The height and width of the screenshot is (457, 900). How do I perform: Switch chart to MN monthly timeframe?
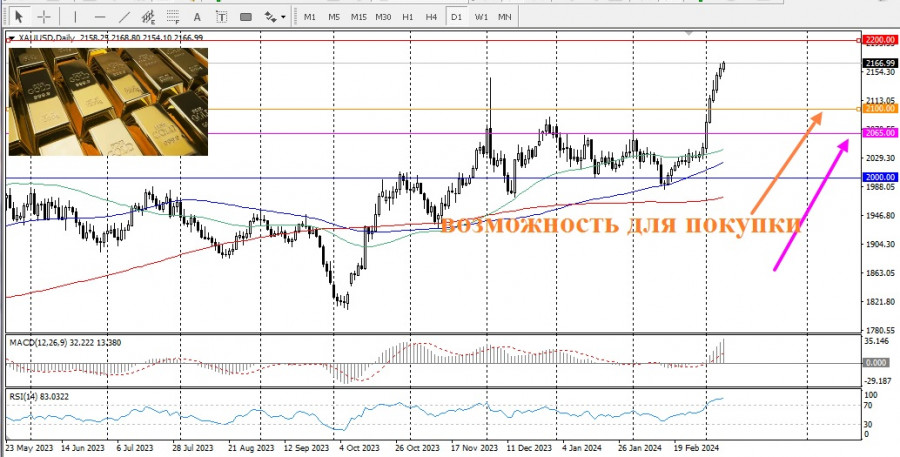coord(505,17)
